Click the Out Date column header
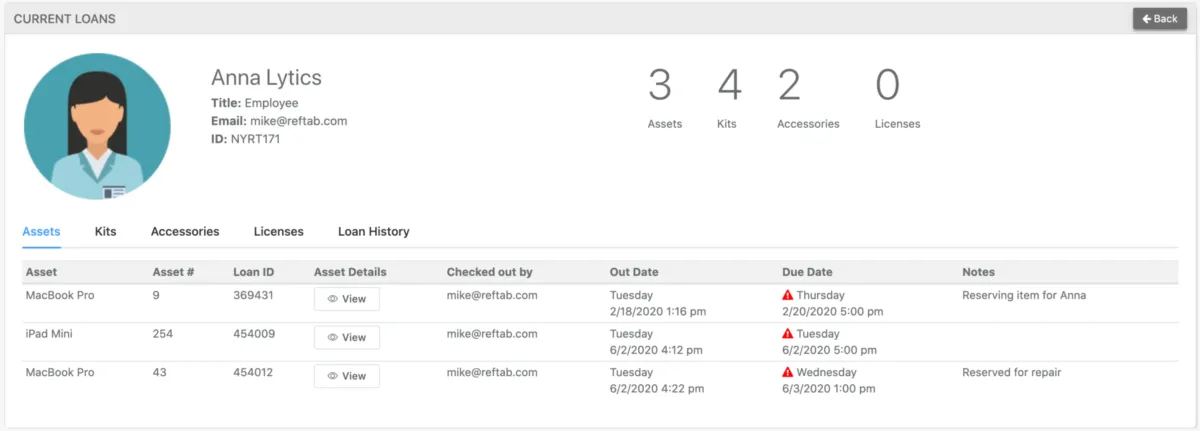 point(633,272)
